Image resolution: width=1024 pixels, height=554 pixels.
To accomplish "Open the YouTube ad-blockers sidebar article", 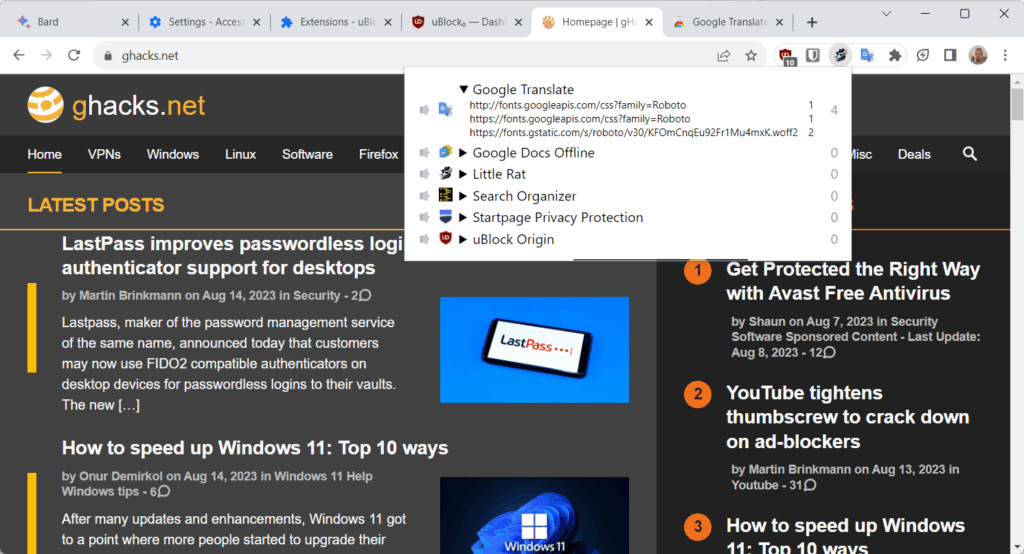I will click(847, 417).
